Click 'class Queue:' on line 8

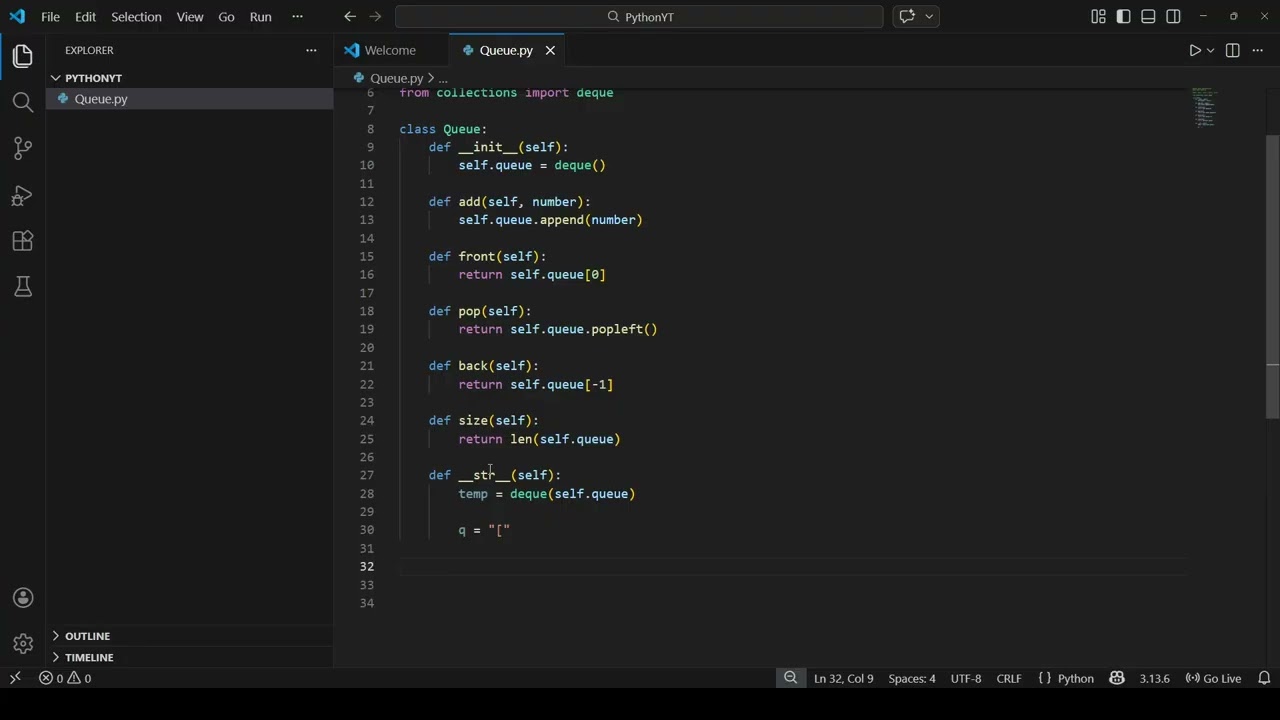(x=443, y=129)
